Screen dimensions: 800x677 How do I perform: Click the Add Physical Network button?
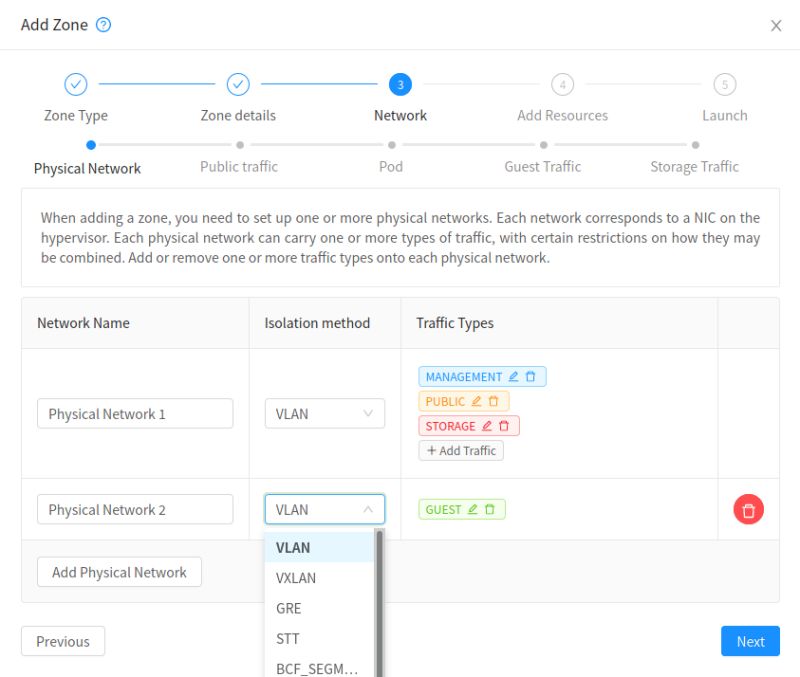coord(119,572)
